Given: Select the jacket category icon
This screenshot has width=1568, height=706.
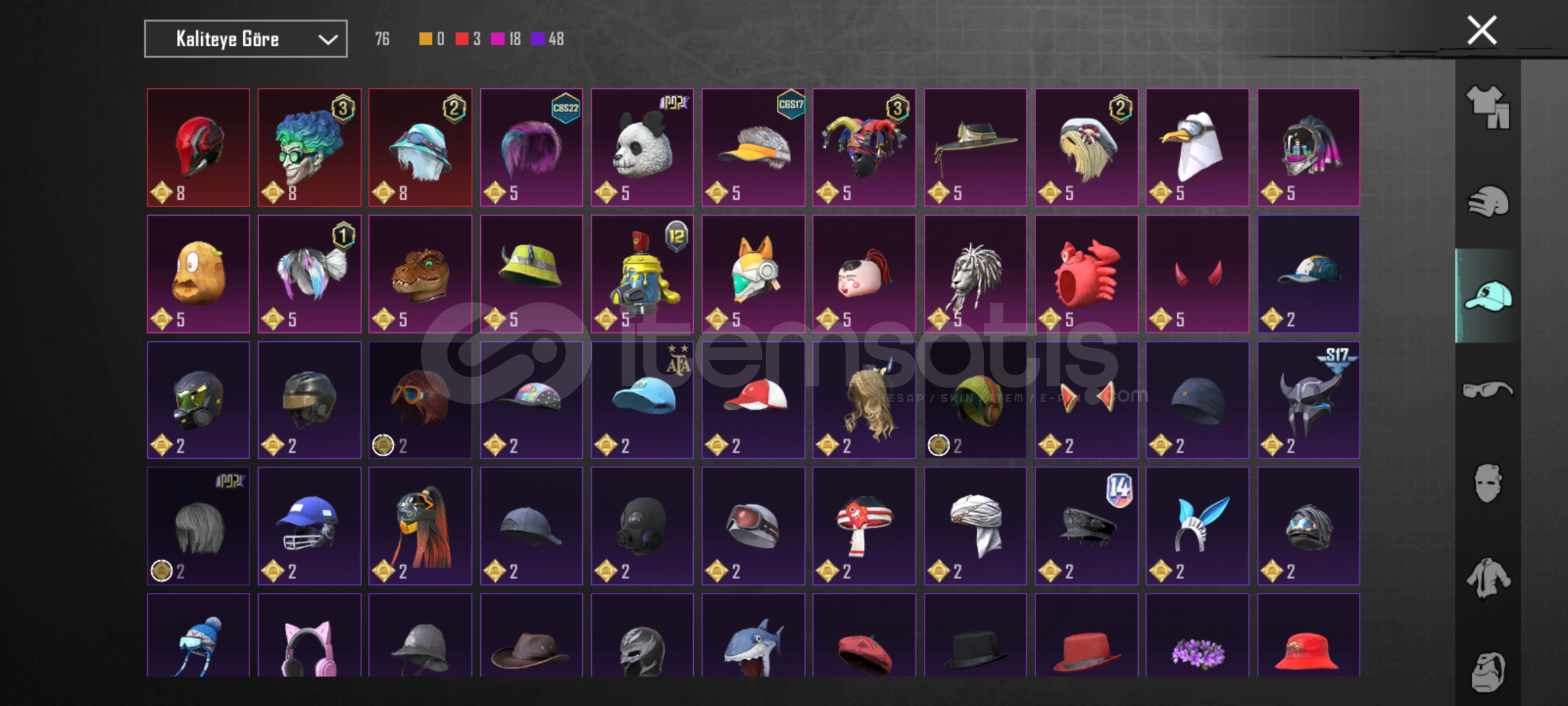Looking at the screenshot, I should coord(1488,578).
